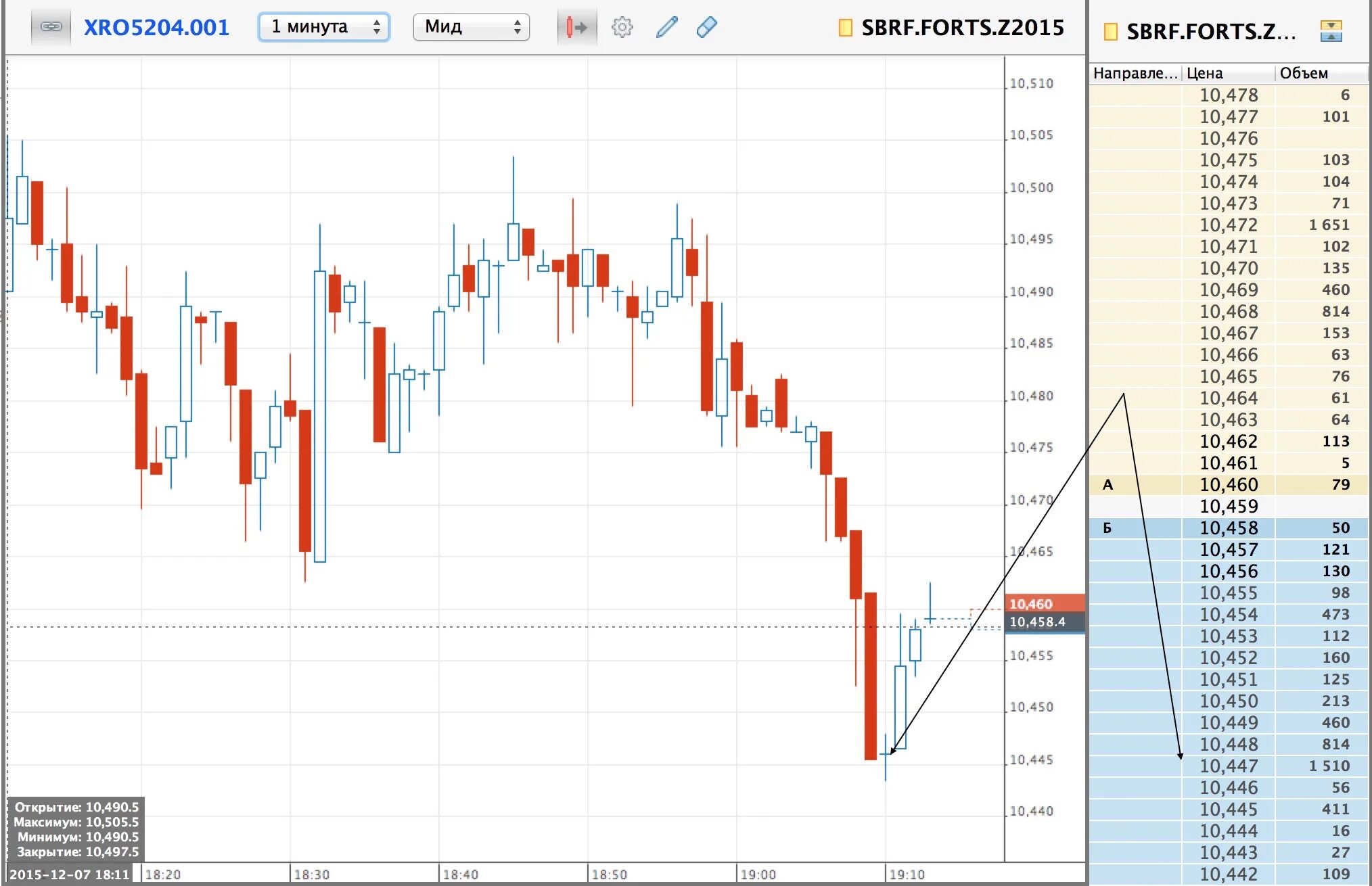Click the order book centering icon

[x=1330, y=31]
